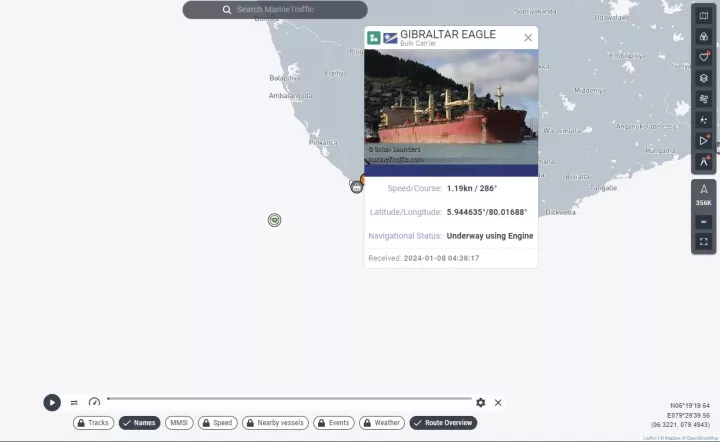720x442 pixels.
Task: Start track playback with play button
Action: click(x=52, y=403)
